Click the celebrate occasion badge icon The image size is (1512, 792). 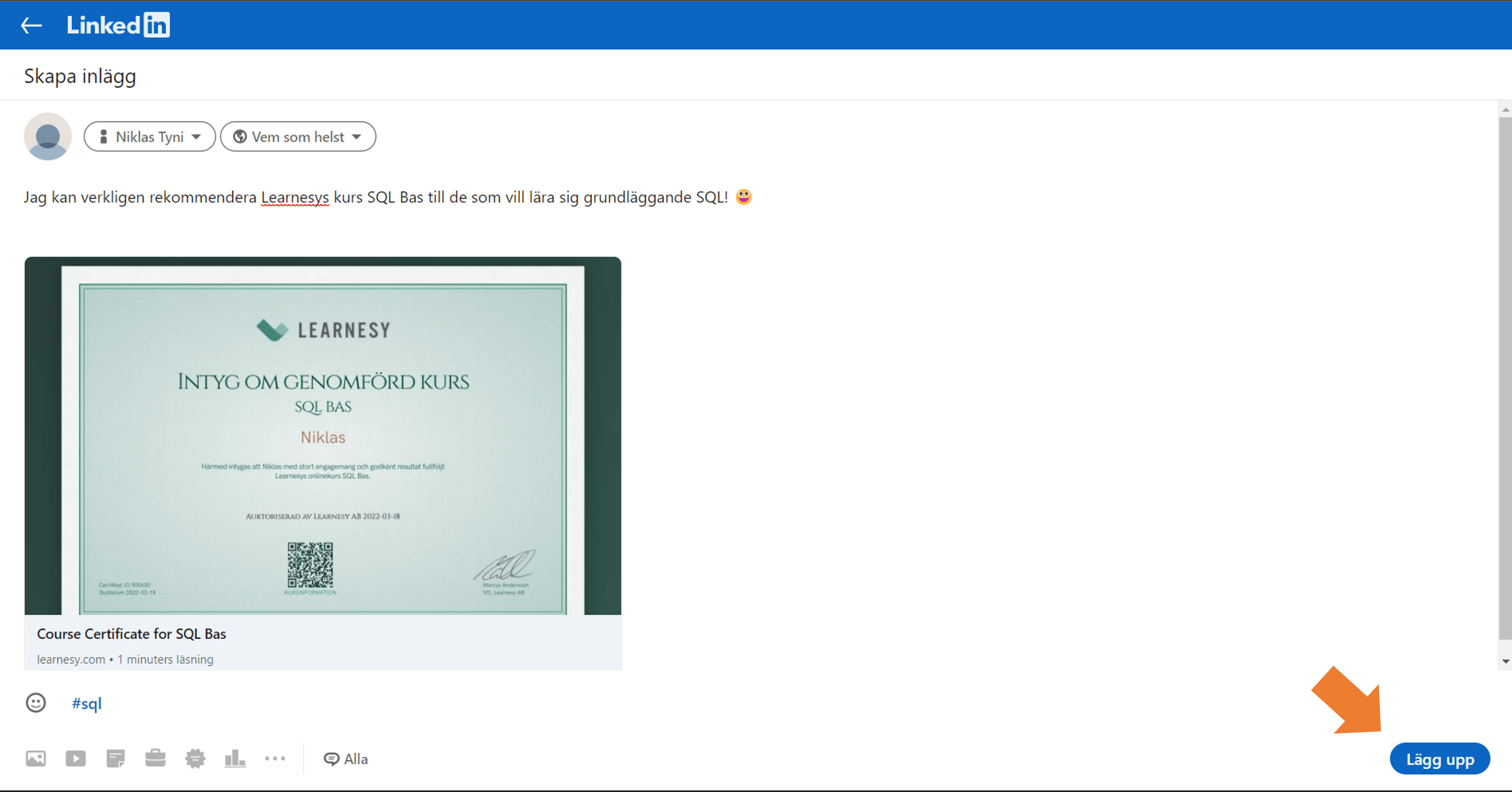point(195,759)
